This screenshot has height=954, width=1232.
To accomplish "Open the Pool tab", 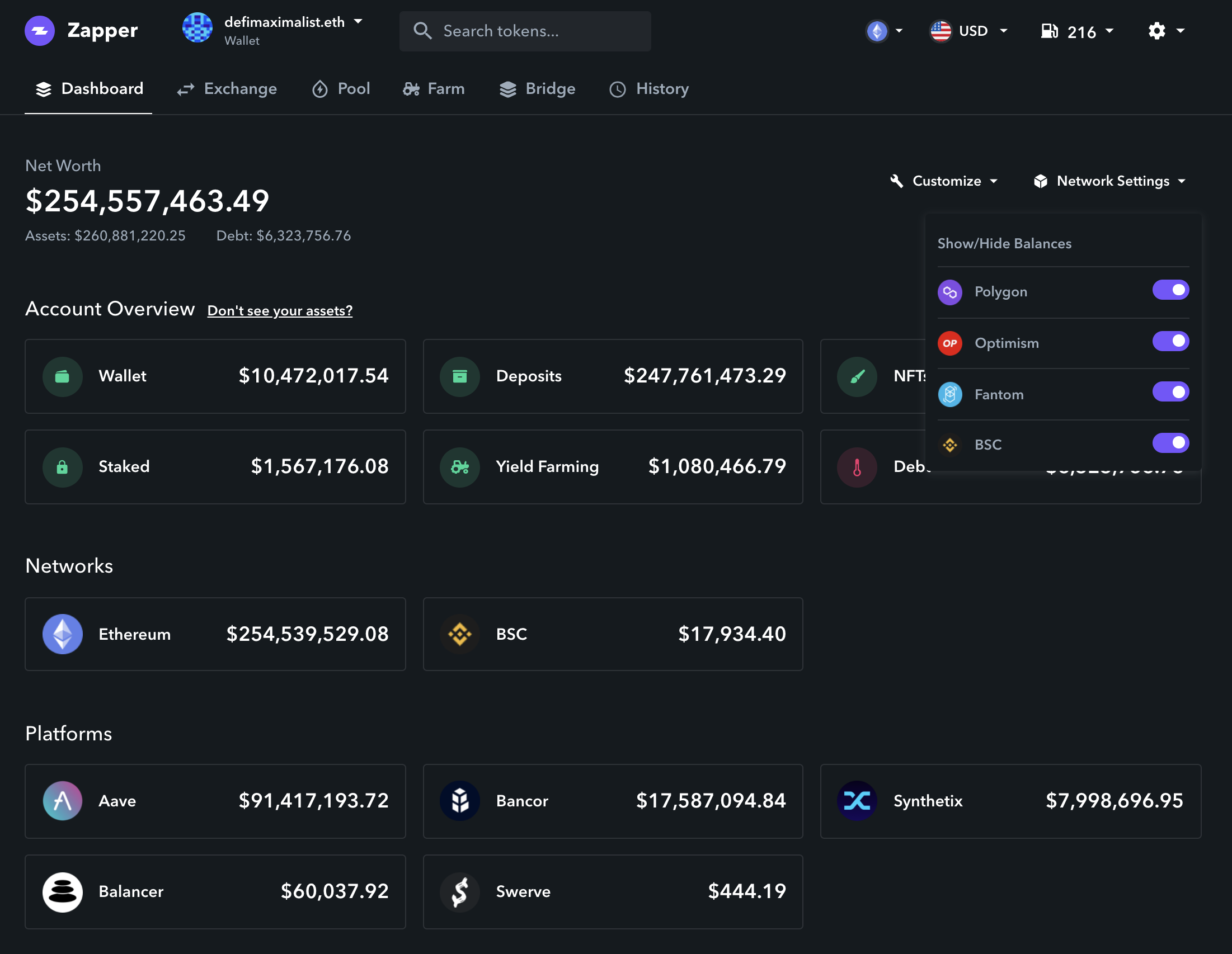I will tap(341, 89).
